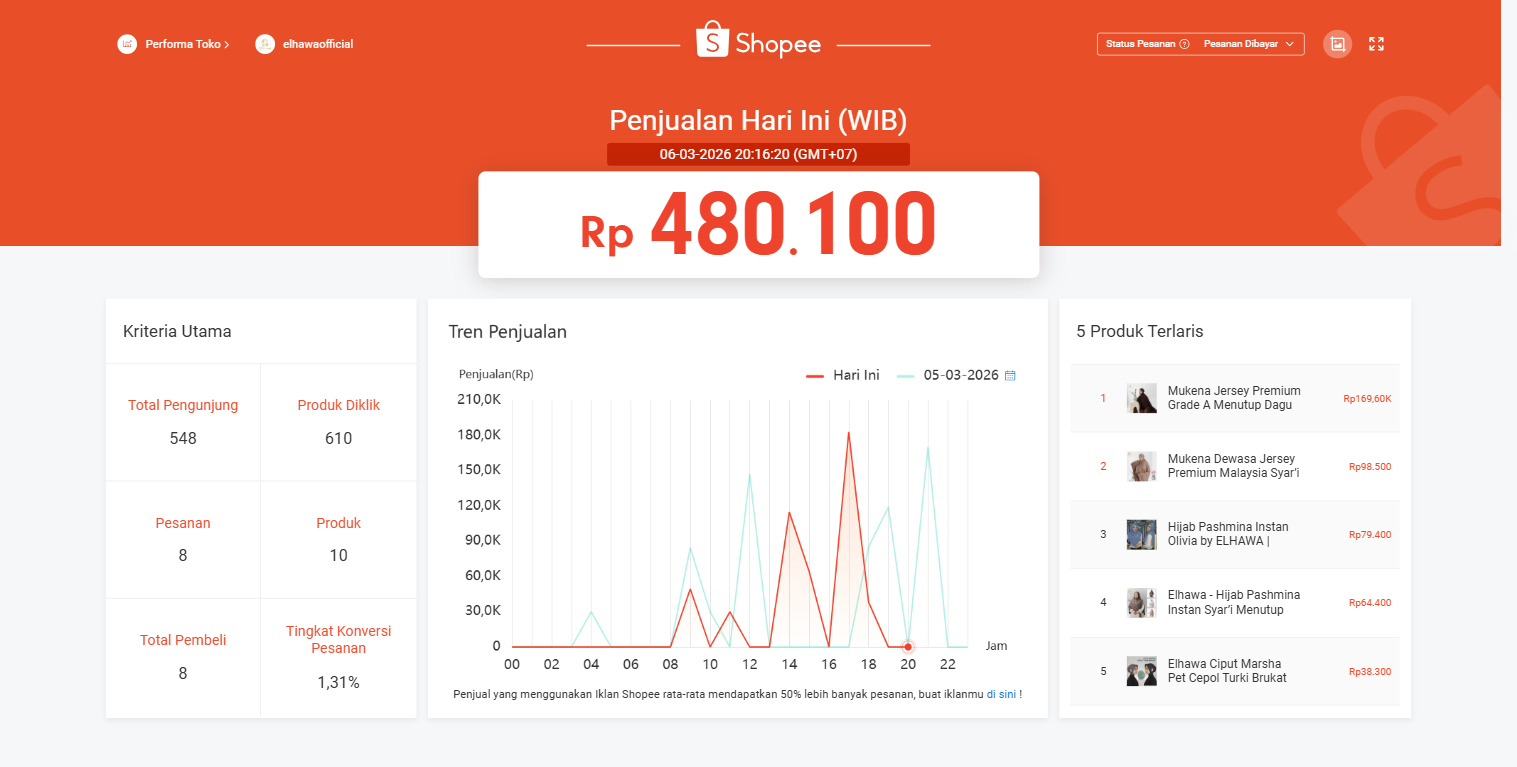Select the Produk Diklik metric

pos(338,422)
